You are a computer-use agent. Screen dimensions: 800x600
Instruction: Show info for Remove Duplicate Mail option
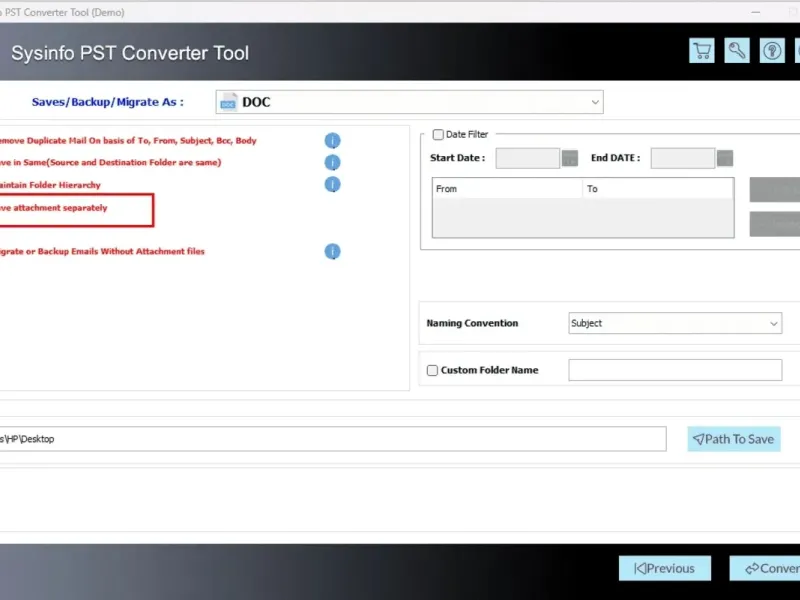333,141
